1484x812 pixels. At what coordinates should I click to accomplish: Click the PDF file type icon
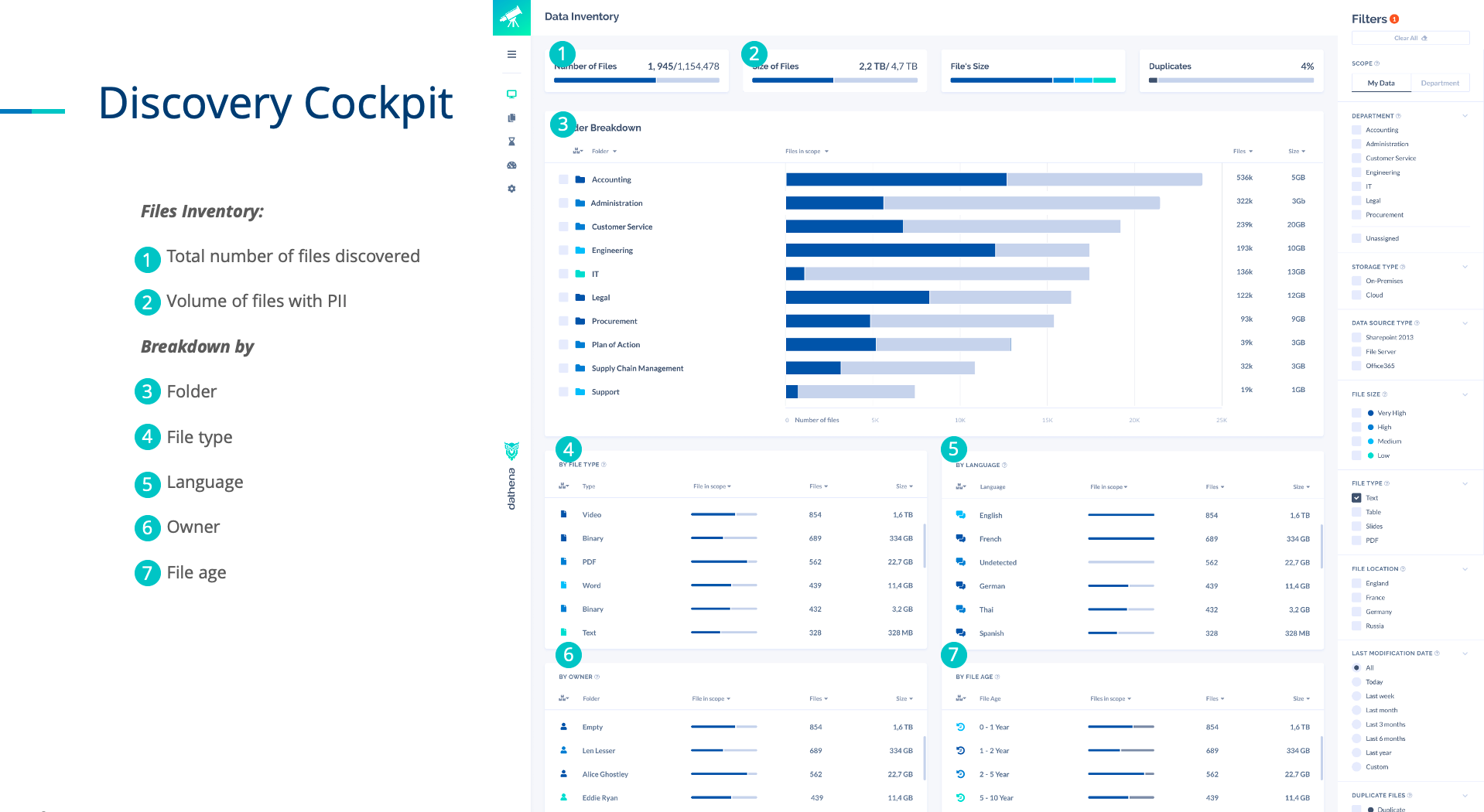pos(563,561)
